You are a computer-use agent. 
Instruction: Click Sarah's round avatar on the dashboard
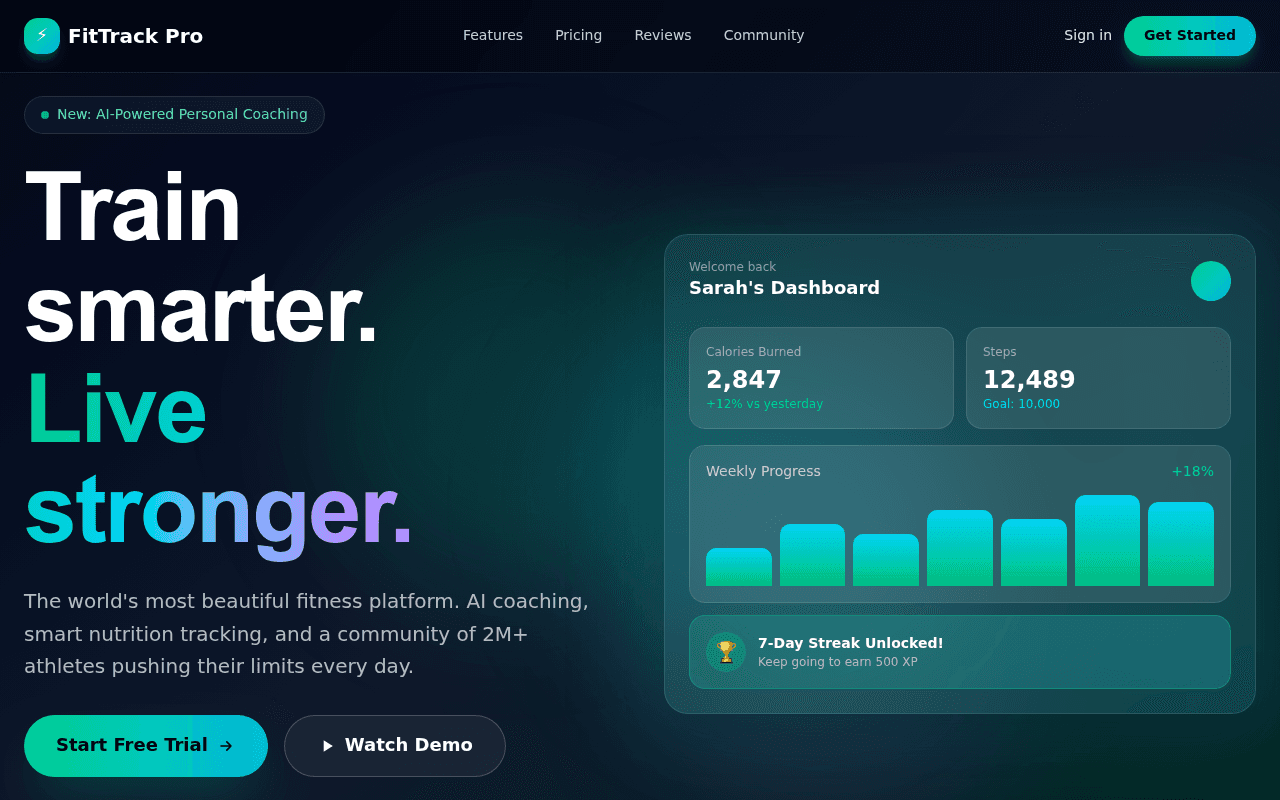(1211, 281)
